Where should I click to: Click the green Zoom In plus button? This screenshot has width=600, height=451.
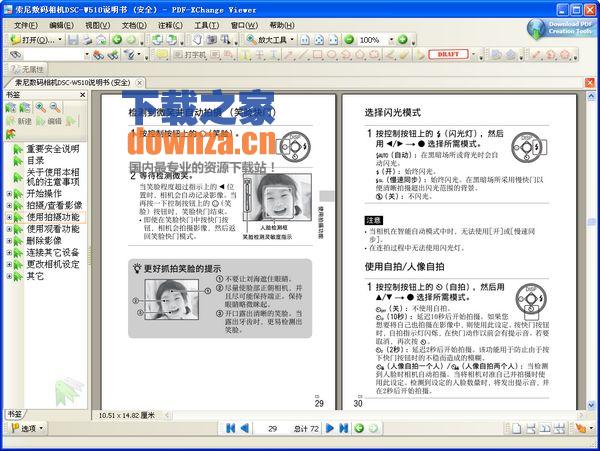(x=403, y=40)
